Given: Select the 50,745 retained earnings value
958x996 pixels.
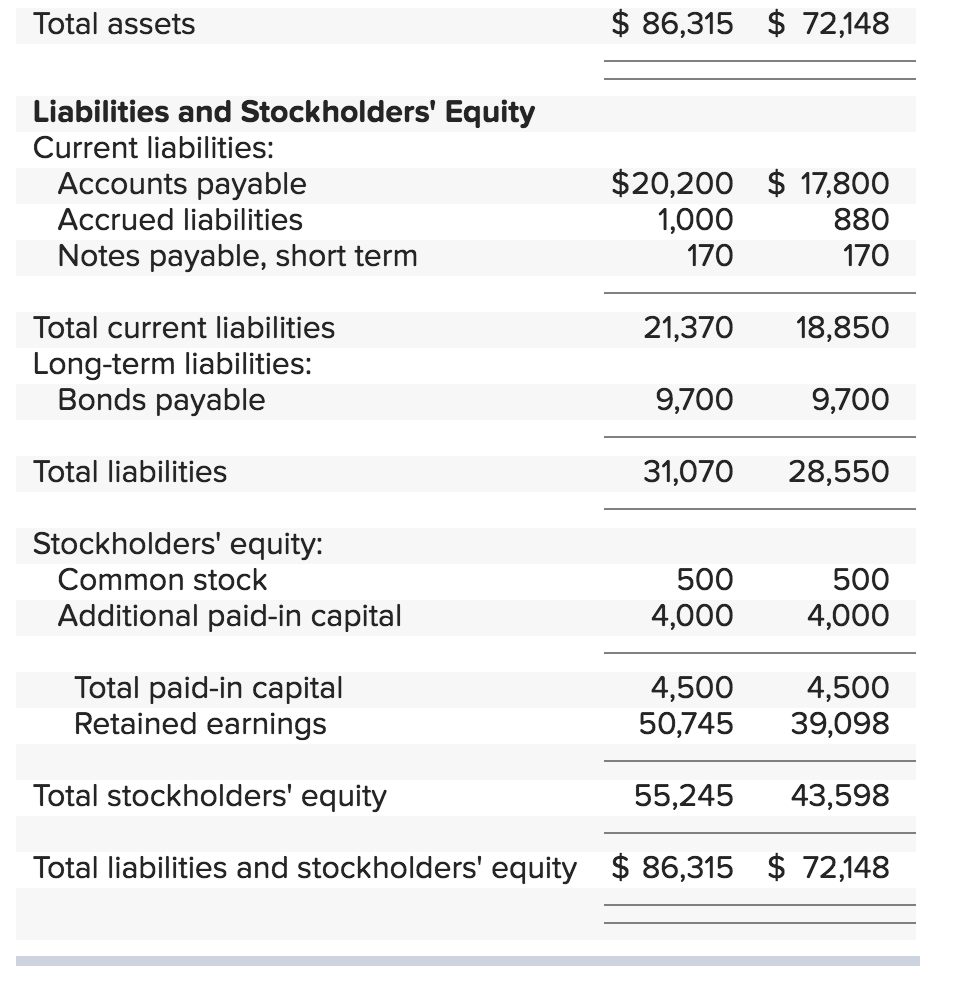Looking at the screenshot, I should click(x=685, y=724).
